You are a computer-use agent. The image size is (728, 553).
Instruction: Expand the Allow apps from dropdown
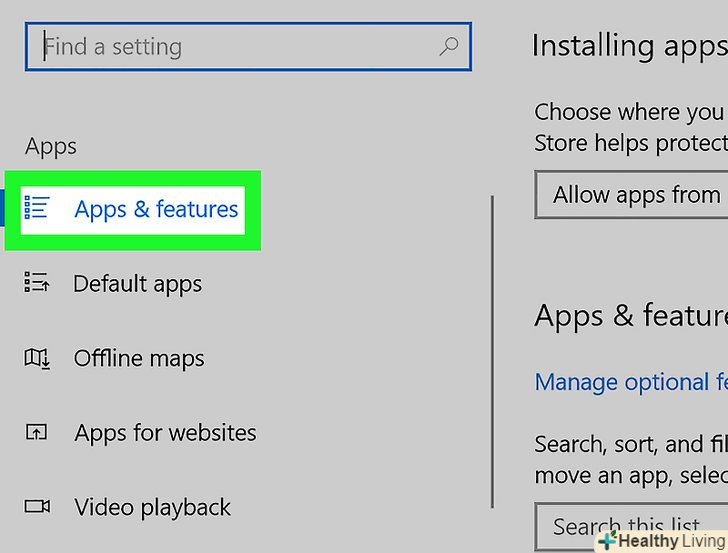pyautogui.click(x=632, y=194)
